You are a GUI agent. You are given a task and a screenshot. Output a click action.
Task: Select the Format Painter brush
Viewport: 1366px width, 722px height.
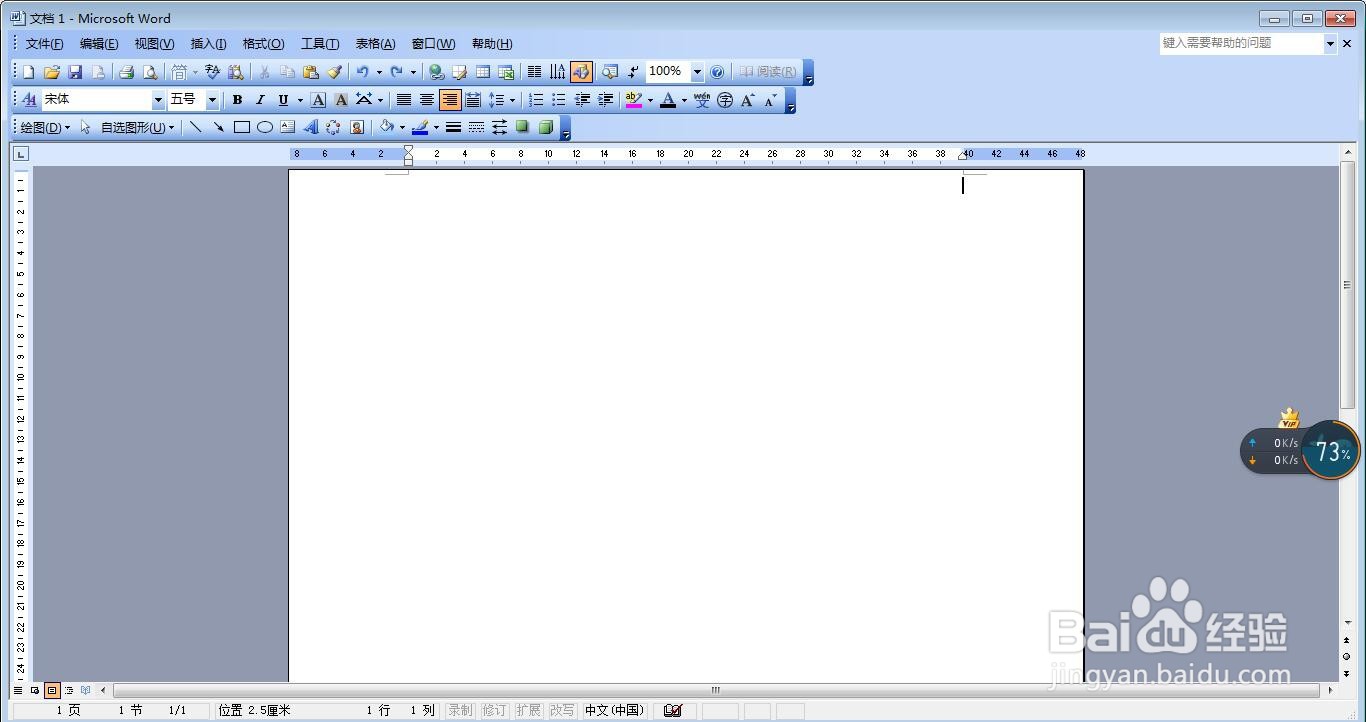click(335, 72)
